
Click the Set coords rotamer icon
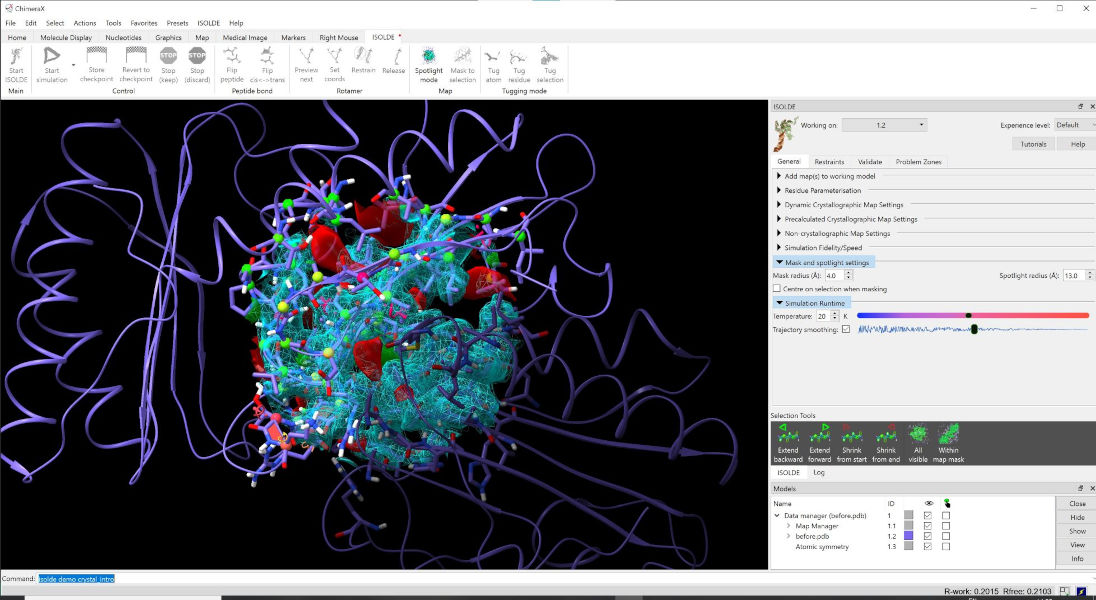pyautogui.click(x=335, y=55)
